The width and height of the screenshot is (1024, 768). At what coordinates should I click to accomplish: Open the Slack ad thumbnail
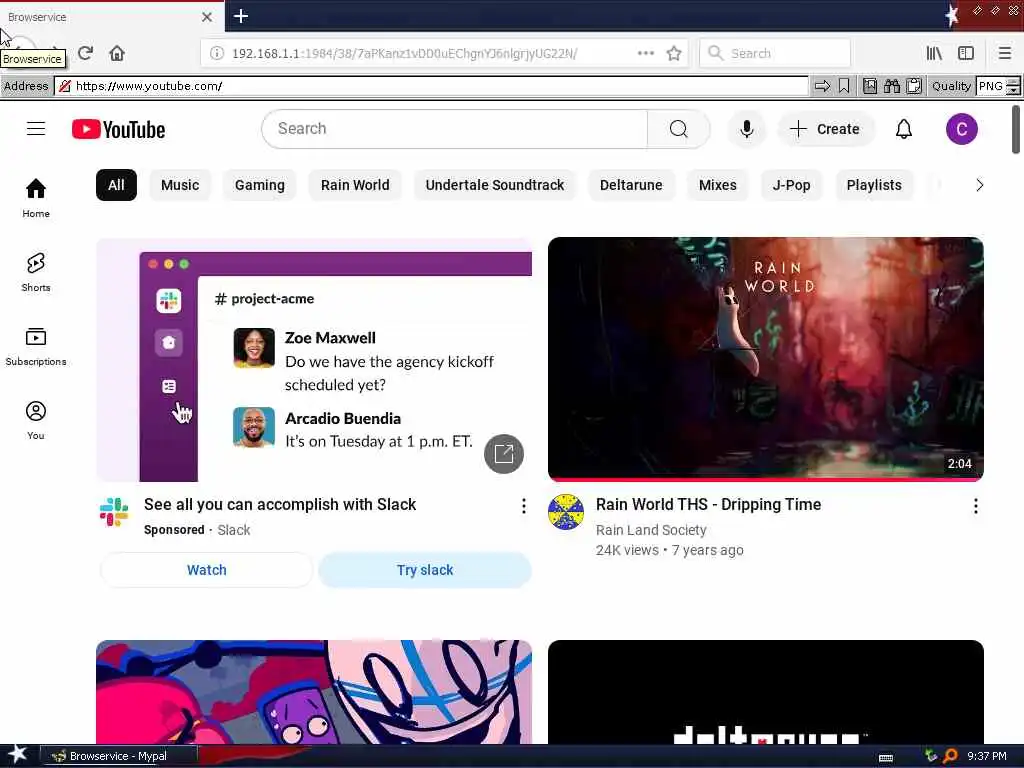coord(313,359)
